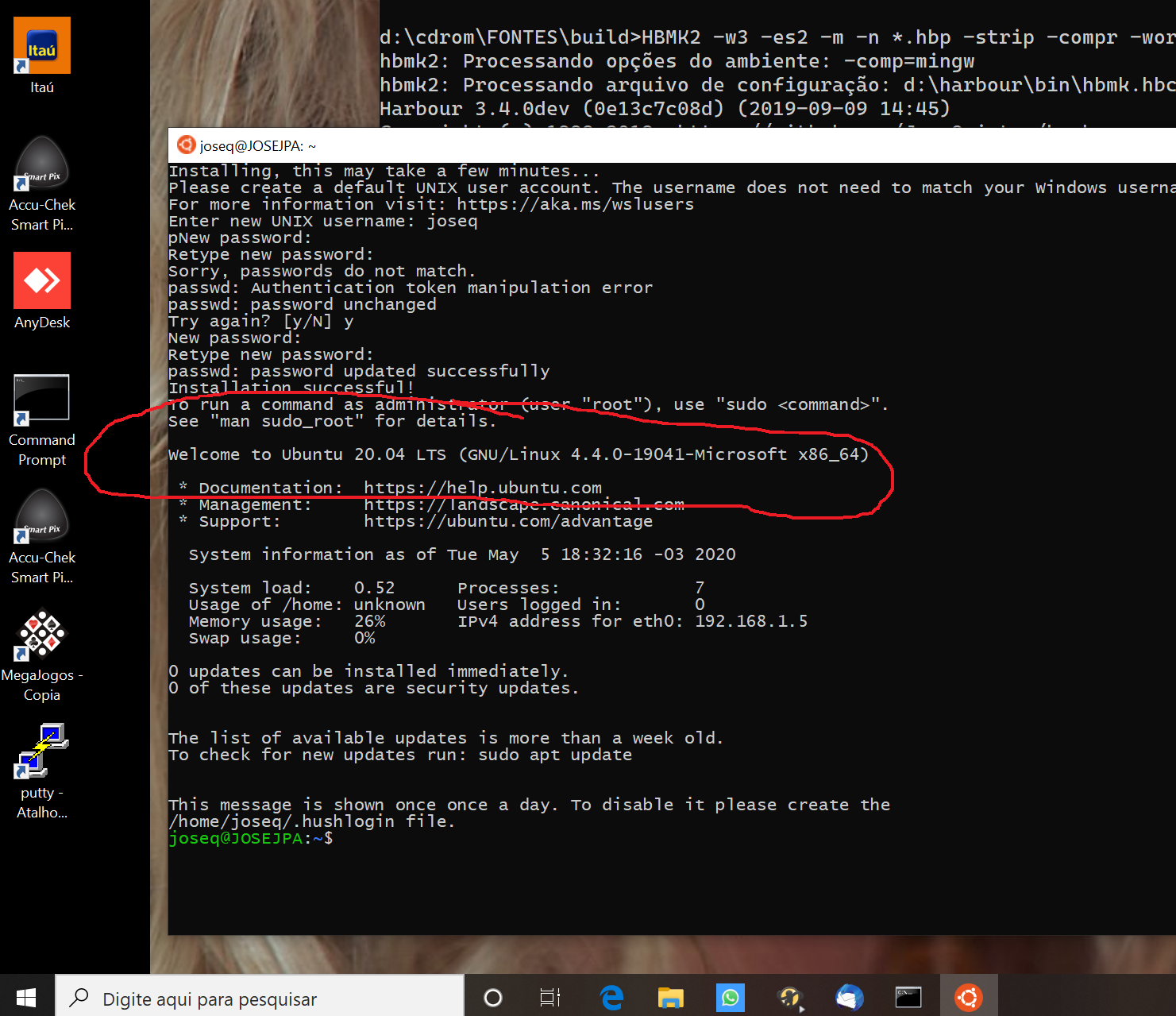The image size is (1176, 1016).
Task: Click the 'sudo apt update' command text
Action: tap(555, 755)
